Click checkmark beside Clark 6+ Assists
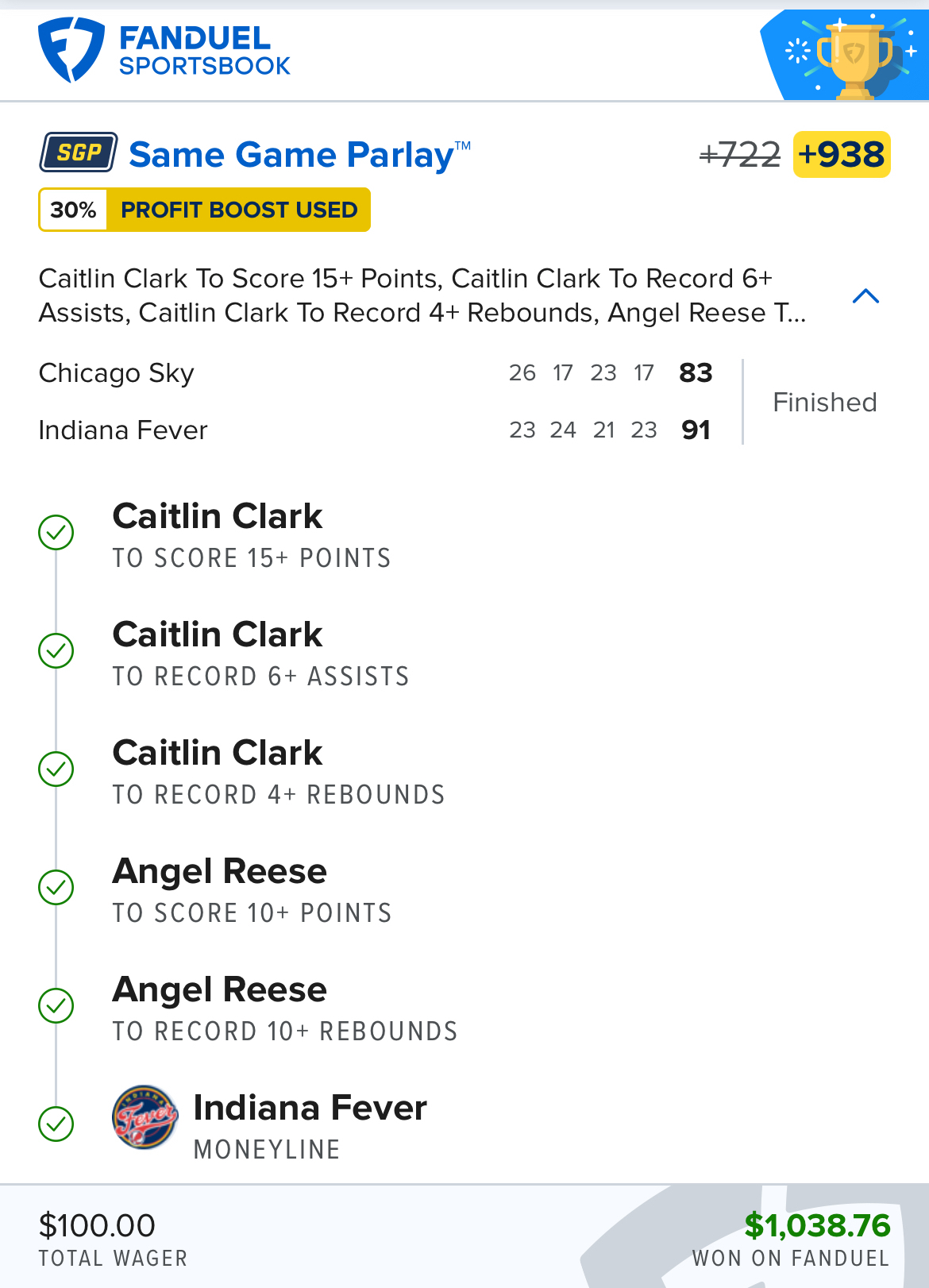This screenshot has width=929, height=1288. pos(56,650)
